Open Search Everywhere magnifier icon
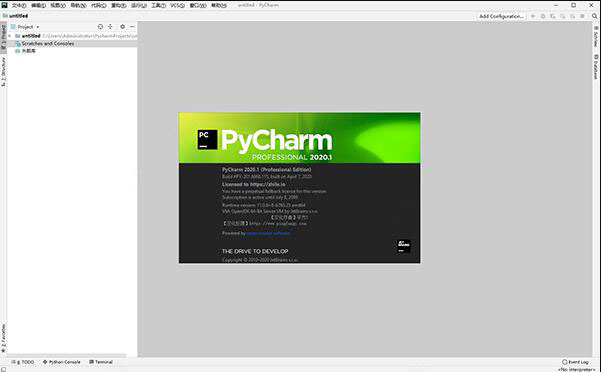 coord(594,16)
